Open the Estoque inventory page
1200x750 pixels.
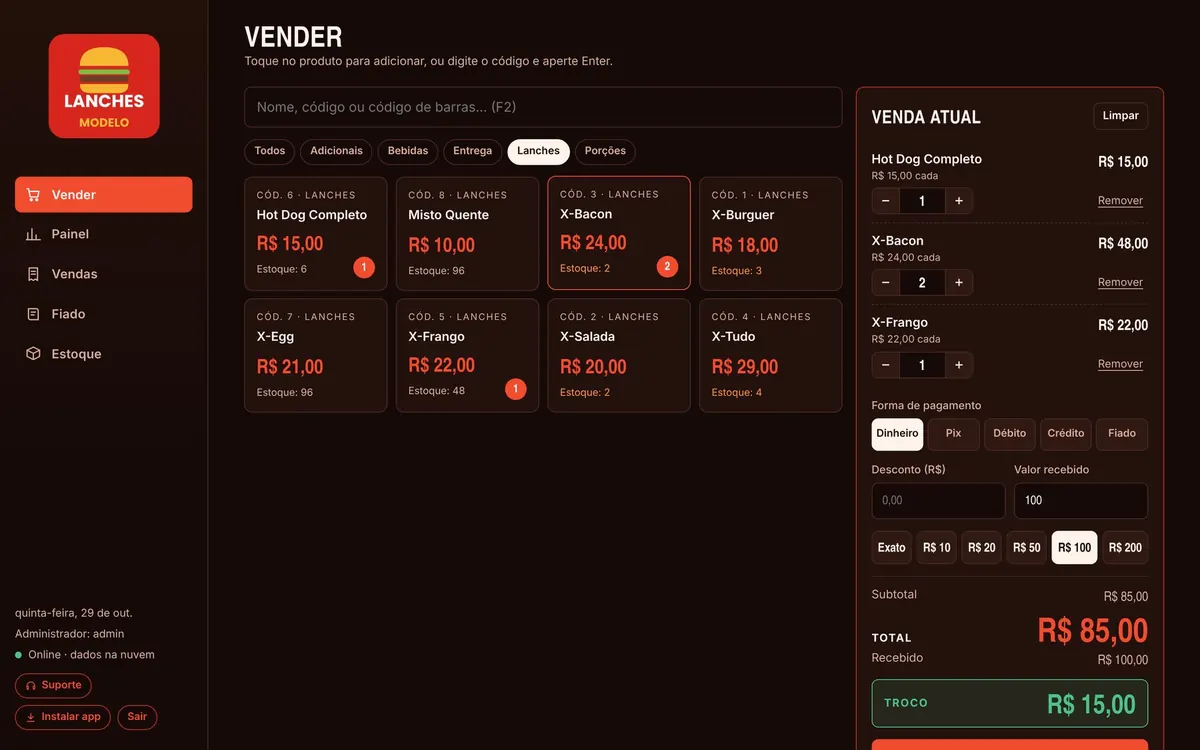pos(104,354)
